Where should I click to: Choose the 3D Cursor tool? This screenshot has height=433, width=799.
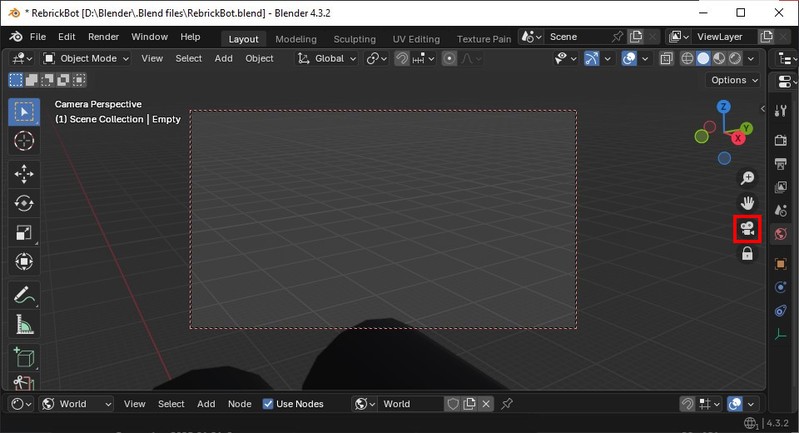[x=24, y=141]
